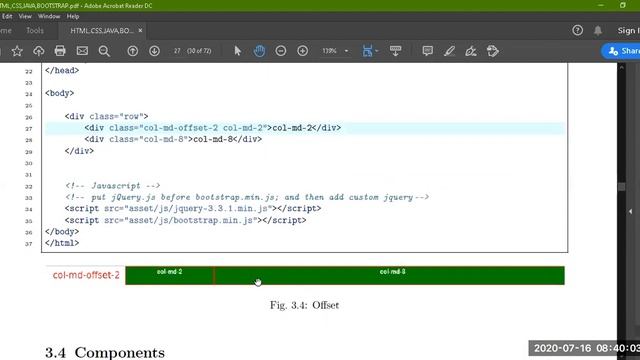The width and height of the screenshot is (640, 360).
Task: Choose the selection arrow tool
Action: pos(238,51)
